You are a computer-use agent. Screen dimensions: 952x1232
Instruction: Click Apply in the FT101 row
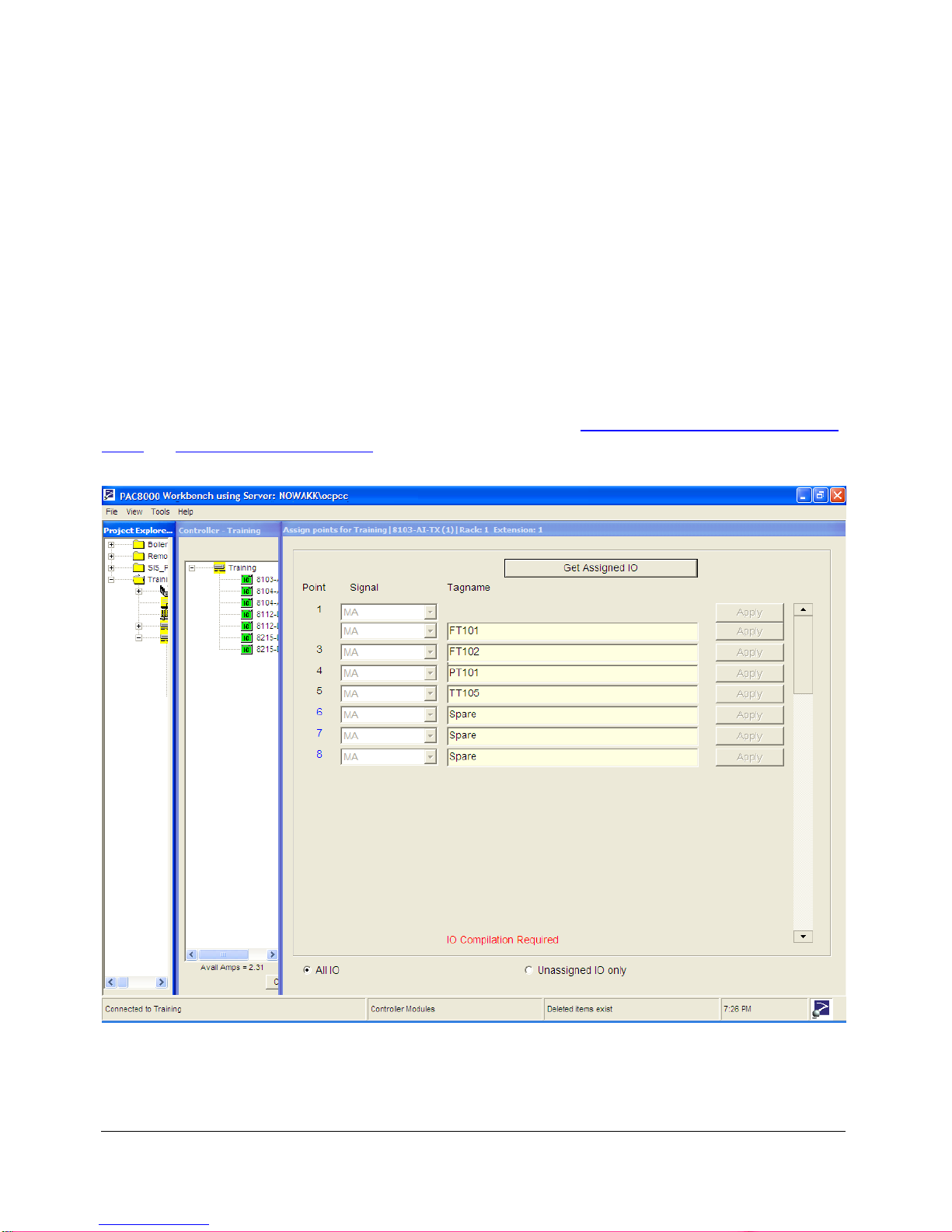[x=749, y=631]
